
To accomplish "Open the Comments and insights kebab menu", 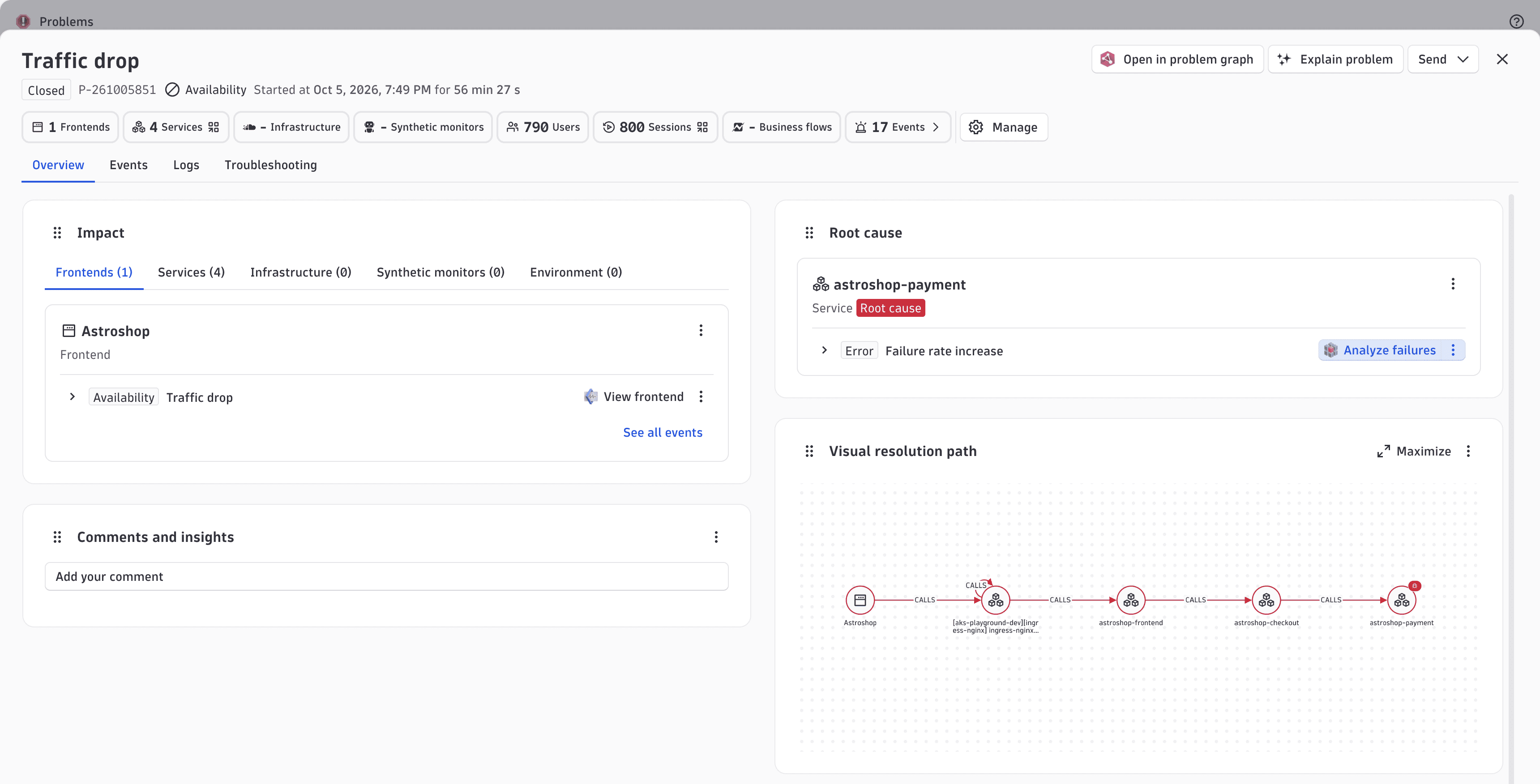I will click(715, 537).
